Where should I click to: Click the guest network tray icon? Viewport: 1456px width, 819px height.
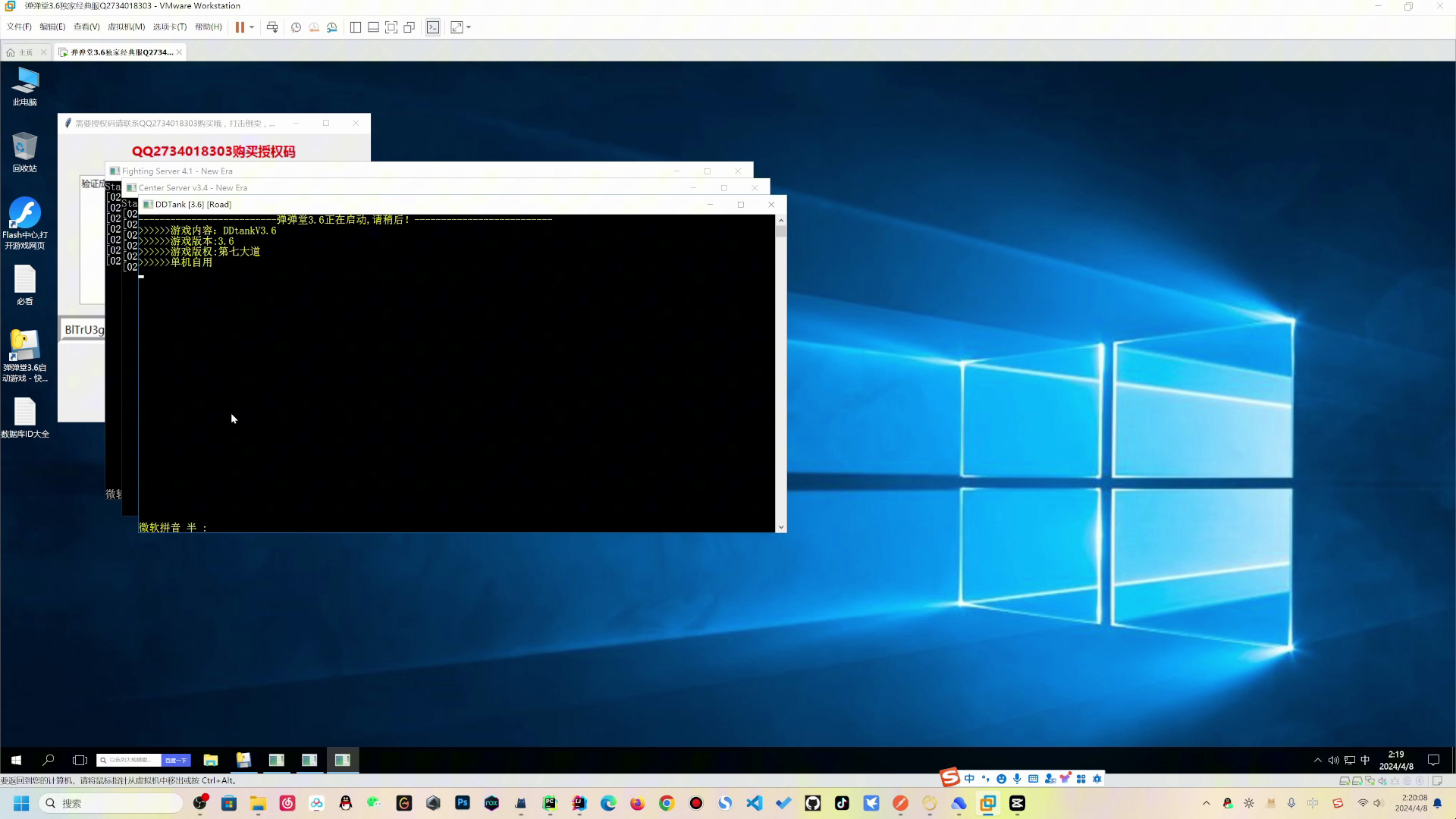(x=1349, y=760)
